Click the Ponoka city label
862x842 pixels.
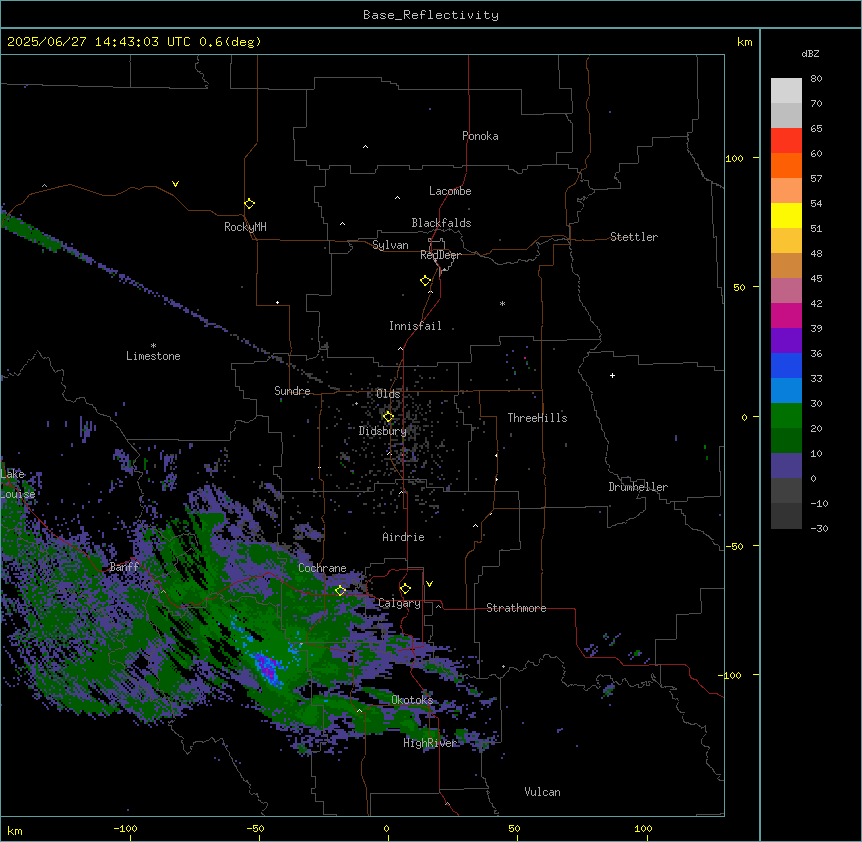480,136
